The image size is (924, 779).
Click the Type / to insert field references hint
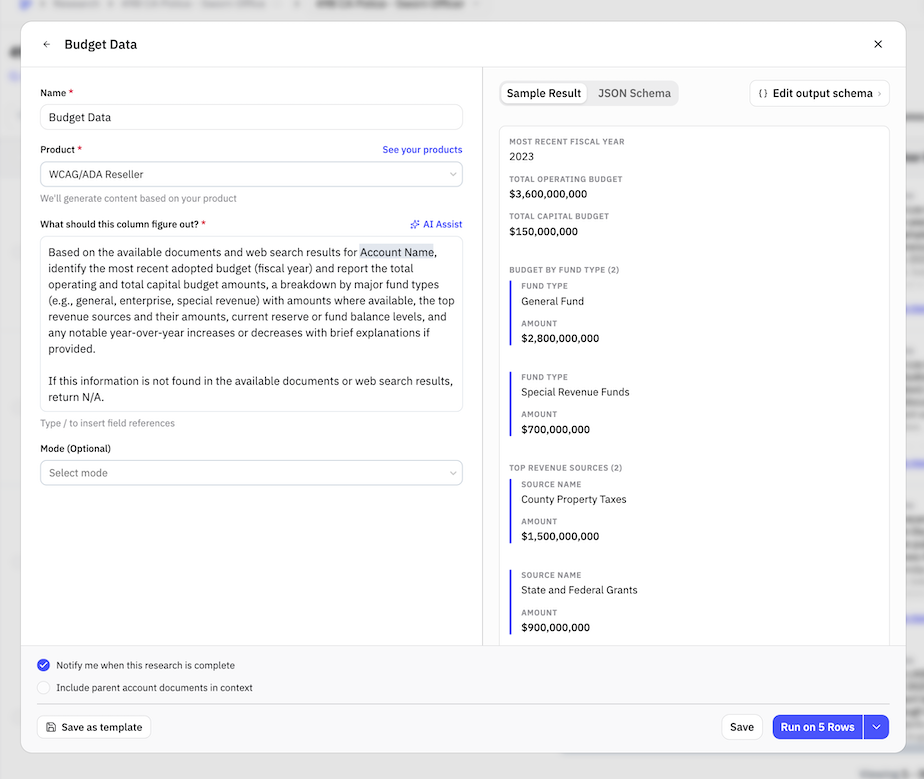click(107, 423)
